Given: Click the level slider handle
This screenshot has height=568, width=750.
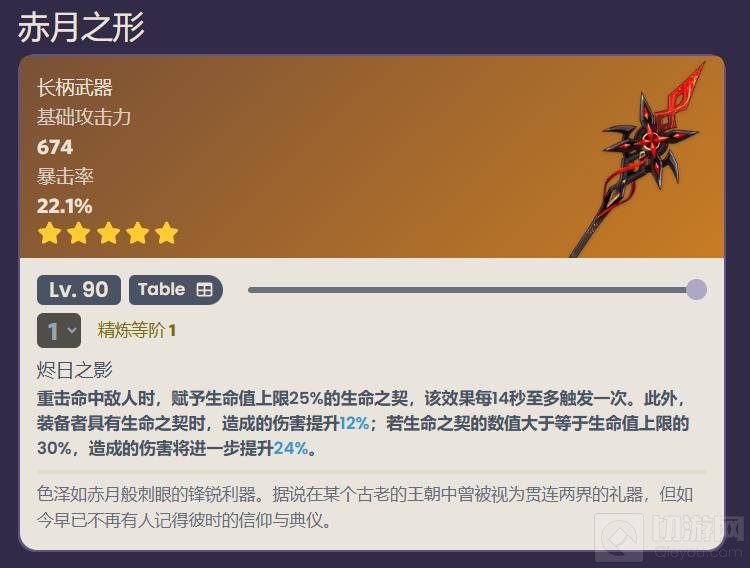Looking at the screenshot, I should click(696, 290).
